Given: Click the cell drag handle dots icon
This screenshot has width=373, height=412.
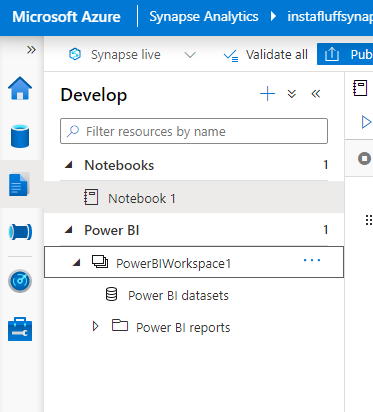Looking at the screenshot, I should point(369,220).
